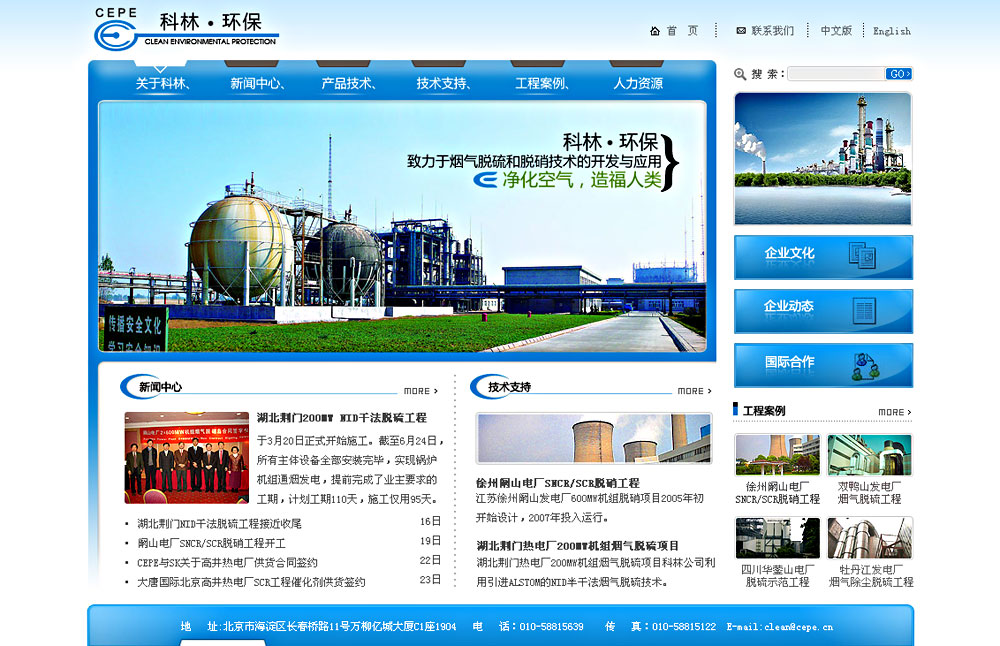1000x646 pixels.
Task: Open the 产品技术 navigation tab
Action: click(348, 84)
